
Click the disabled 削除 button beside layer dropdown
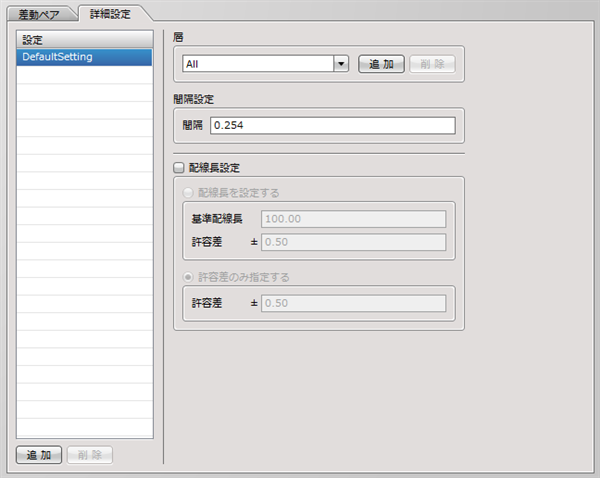[x=432, y=64]
